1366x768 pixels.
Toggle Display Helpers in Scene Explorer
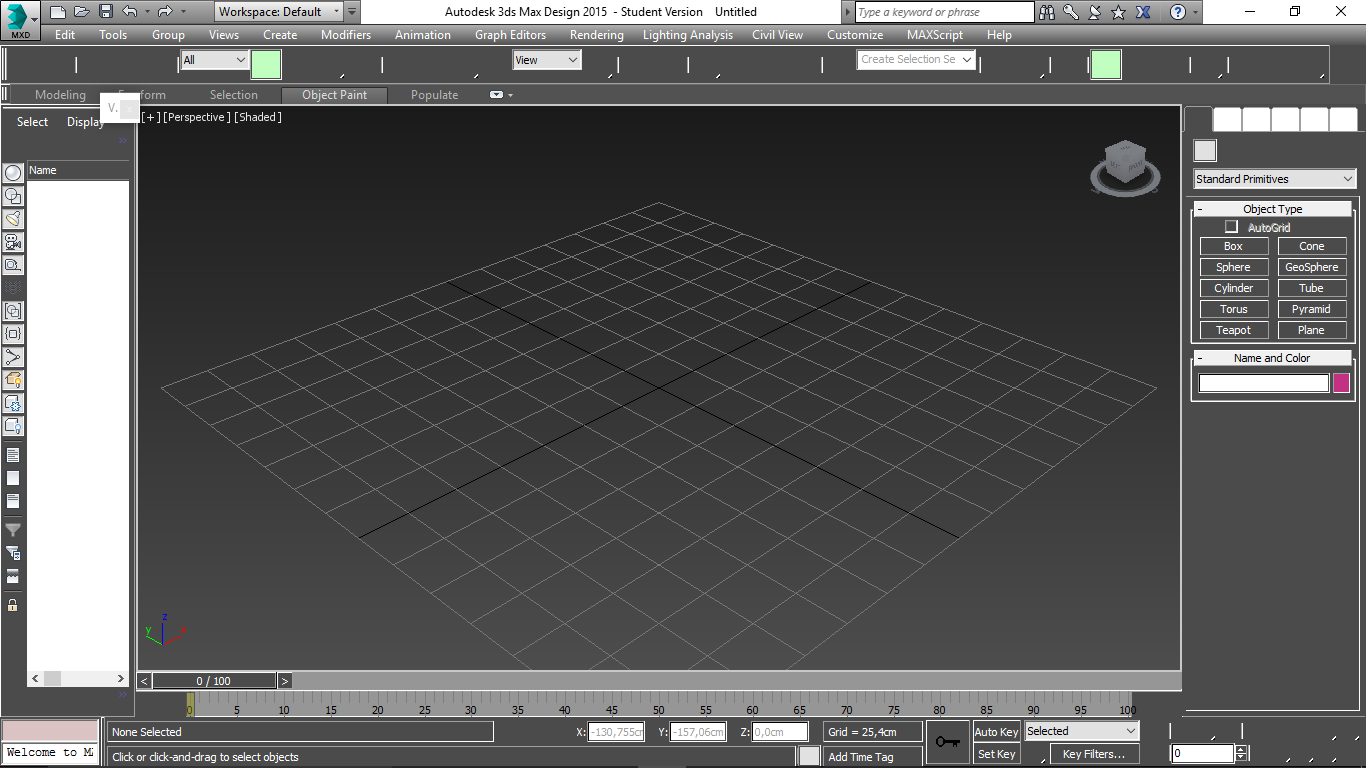(13, 265)
